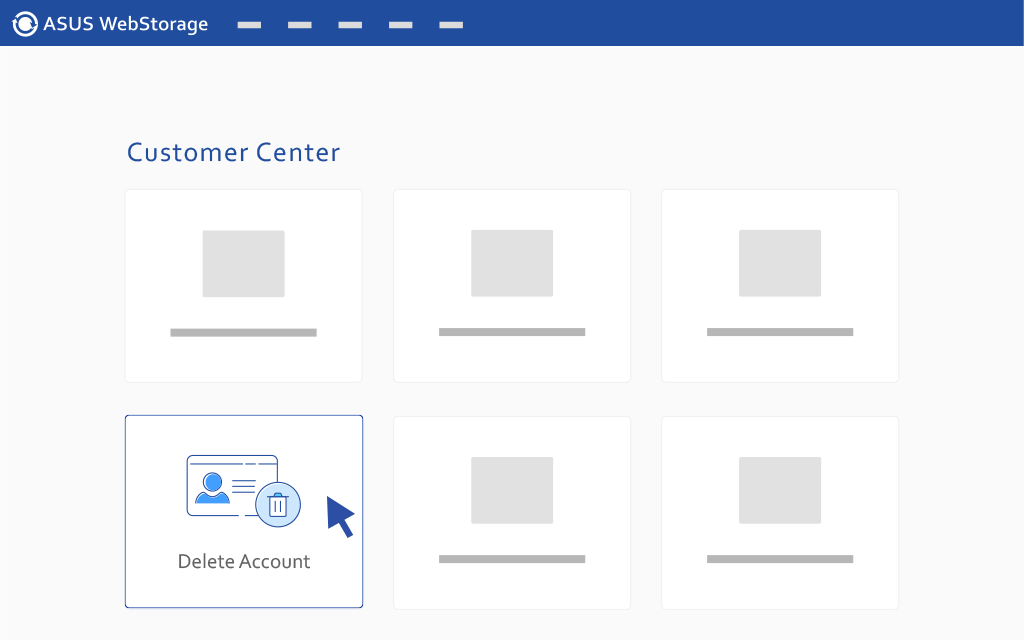Click the ASUS WebStorage cloud logo icon
Screen dimensions: 1024x640
[25, 24]
